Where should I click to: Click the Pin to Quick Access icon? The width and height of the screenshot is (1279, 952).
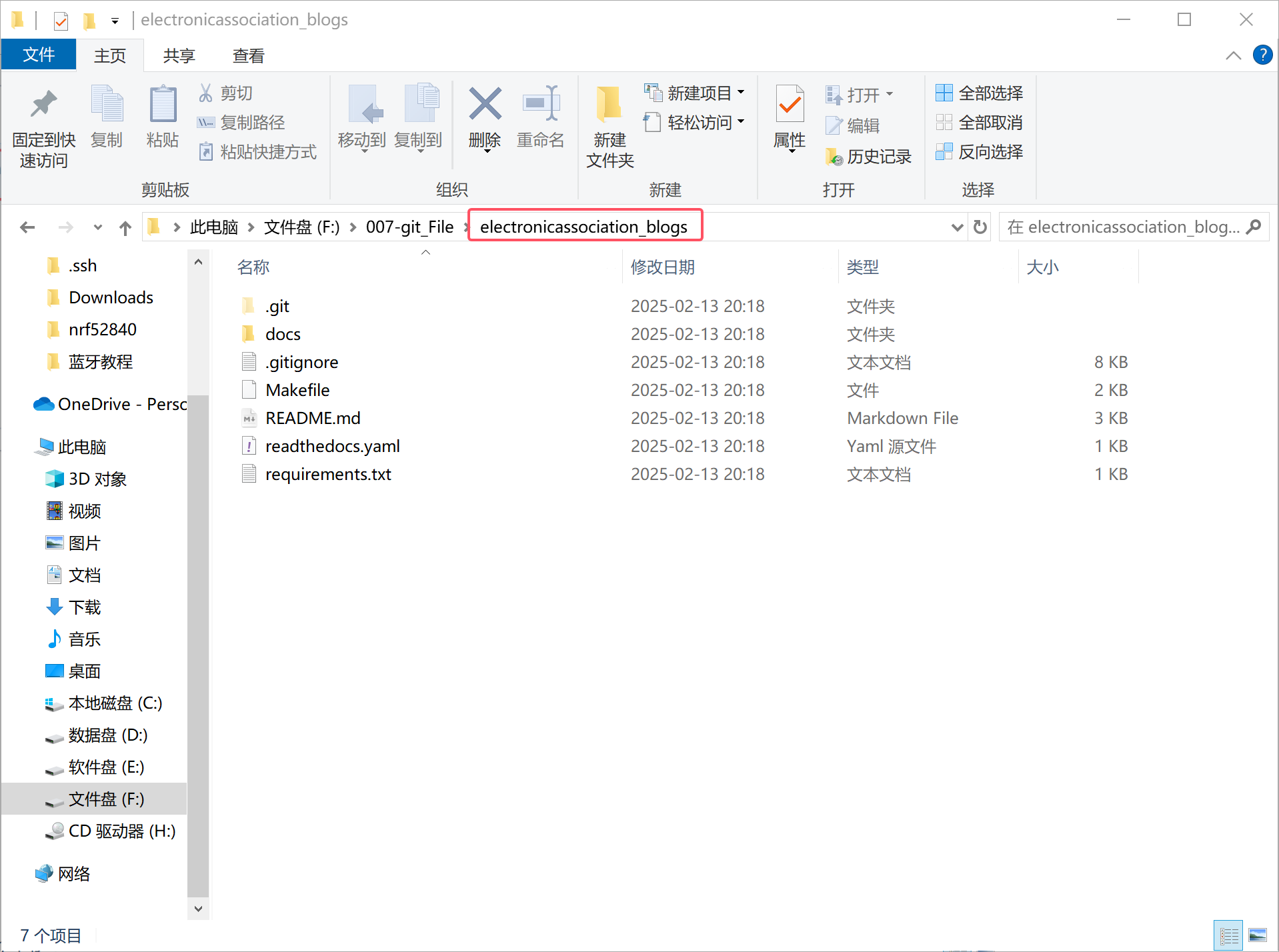click(x=43, y=105)
